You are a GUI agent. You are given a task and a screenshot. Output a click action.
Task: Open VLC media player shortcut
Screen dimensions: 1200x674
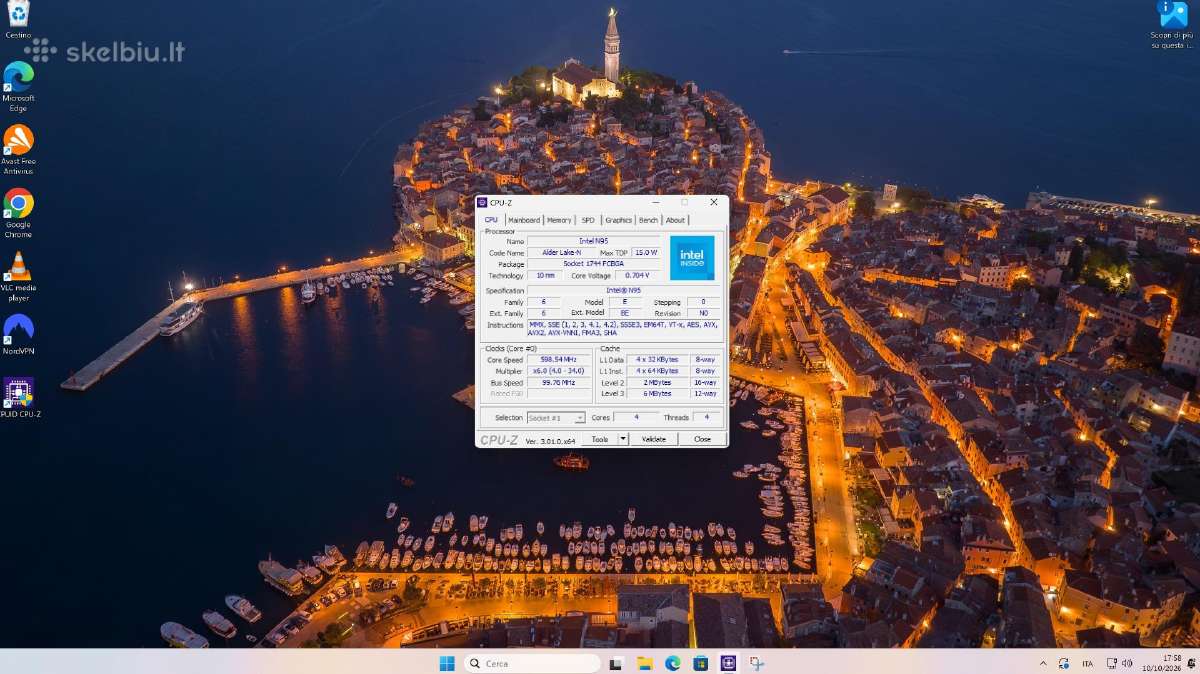pyautogui.click(x=18, y=277)
